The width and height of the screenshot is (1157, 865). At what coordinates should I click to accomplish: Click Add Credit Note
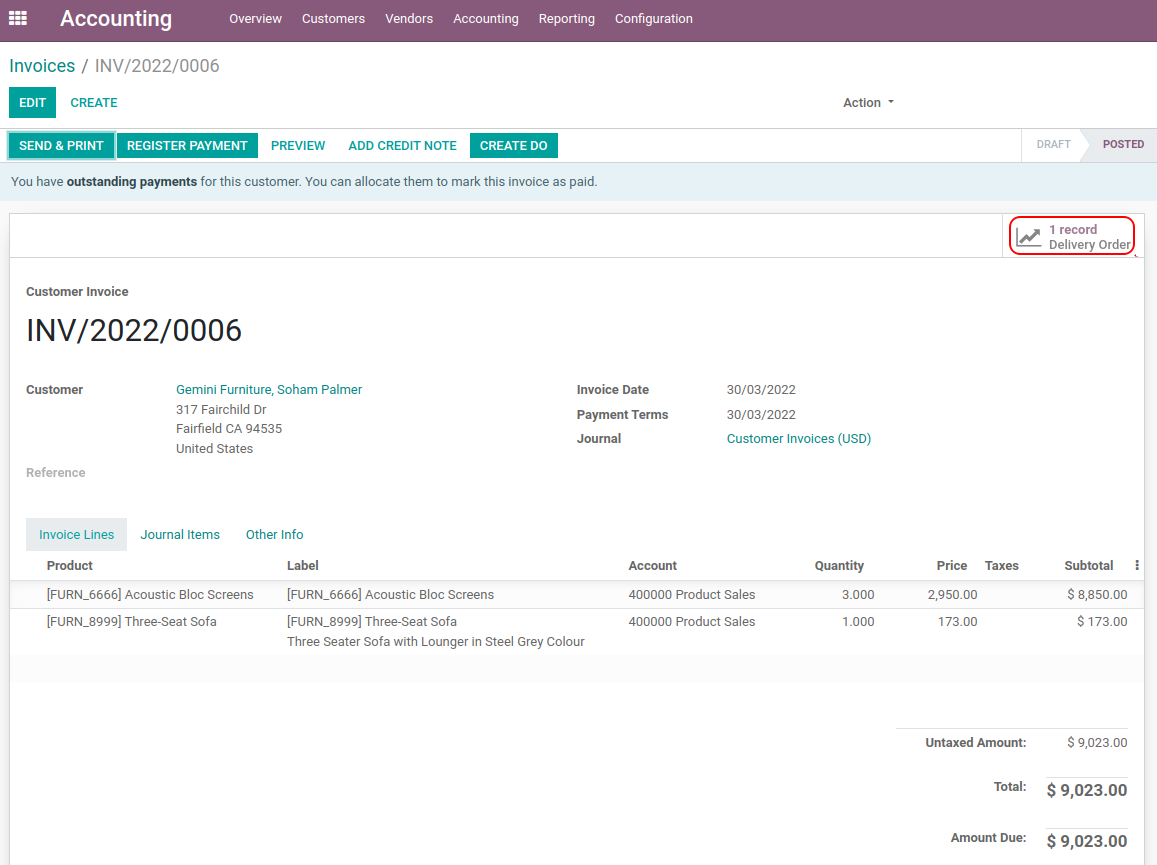tap(402, 146)
